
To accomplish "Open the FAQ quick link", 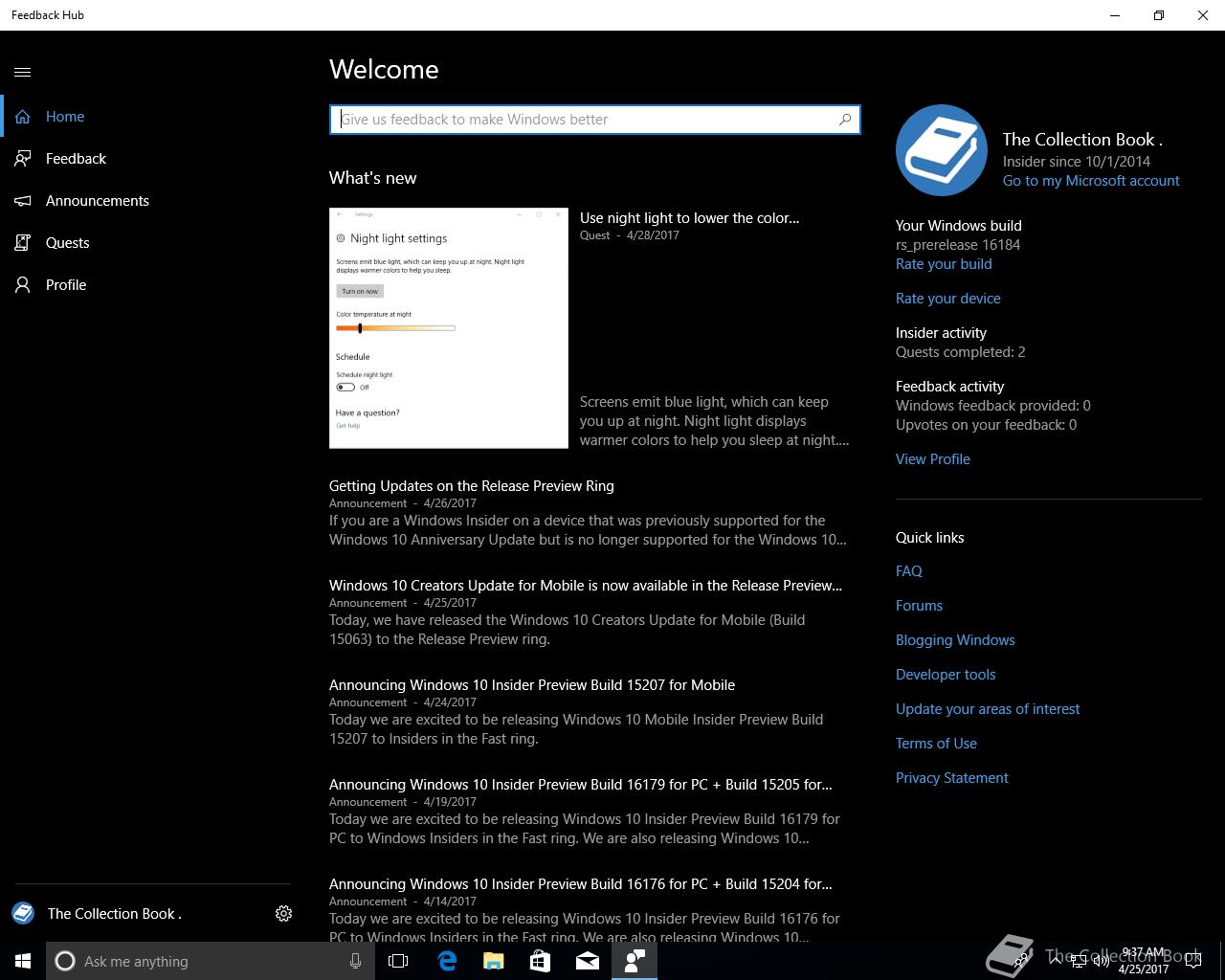I will [909, 571].
